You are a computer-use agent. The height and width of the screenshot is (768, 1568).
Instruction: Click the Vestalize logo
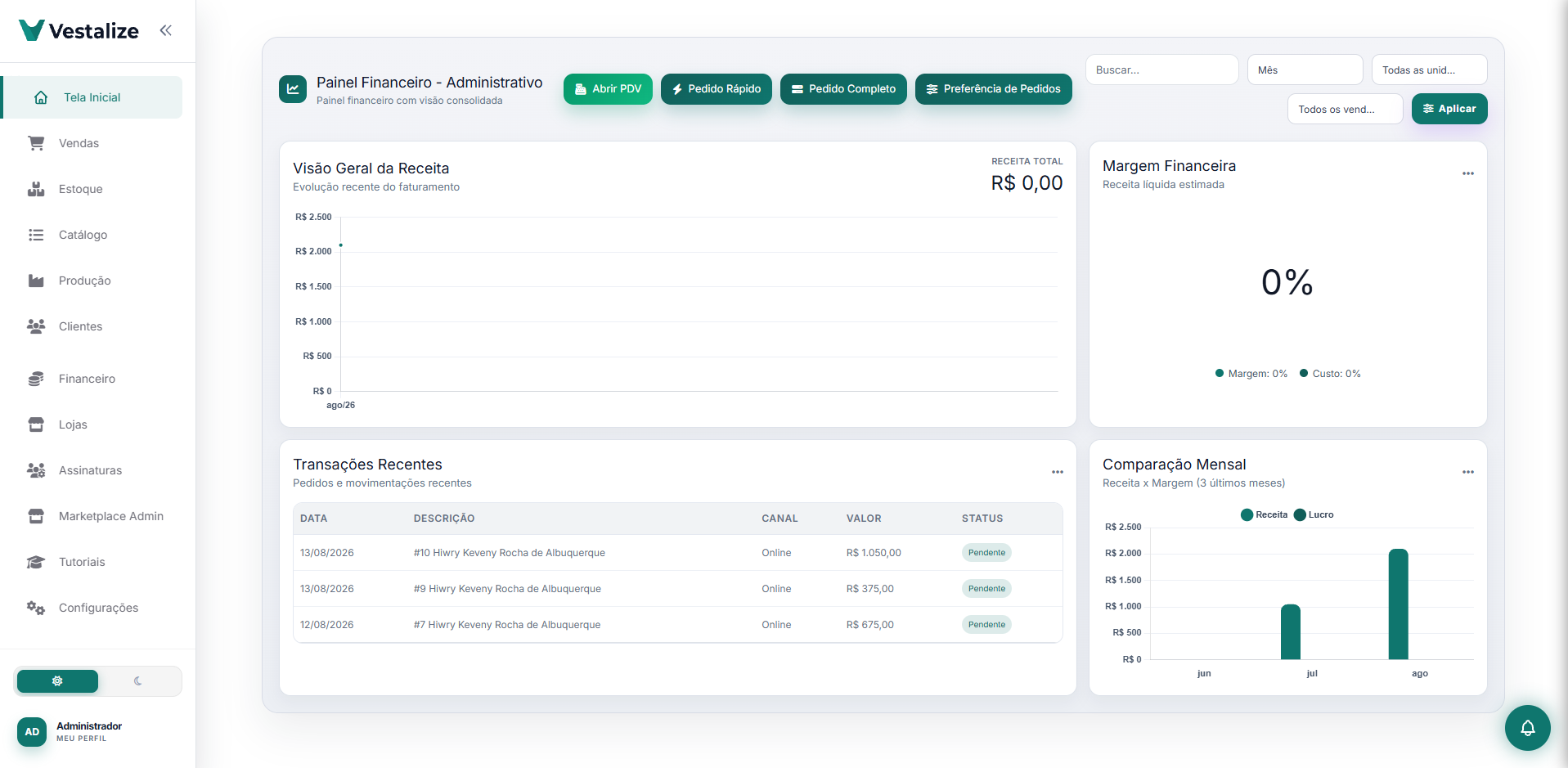pos(79,30)
